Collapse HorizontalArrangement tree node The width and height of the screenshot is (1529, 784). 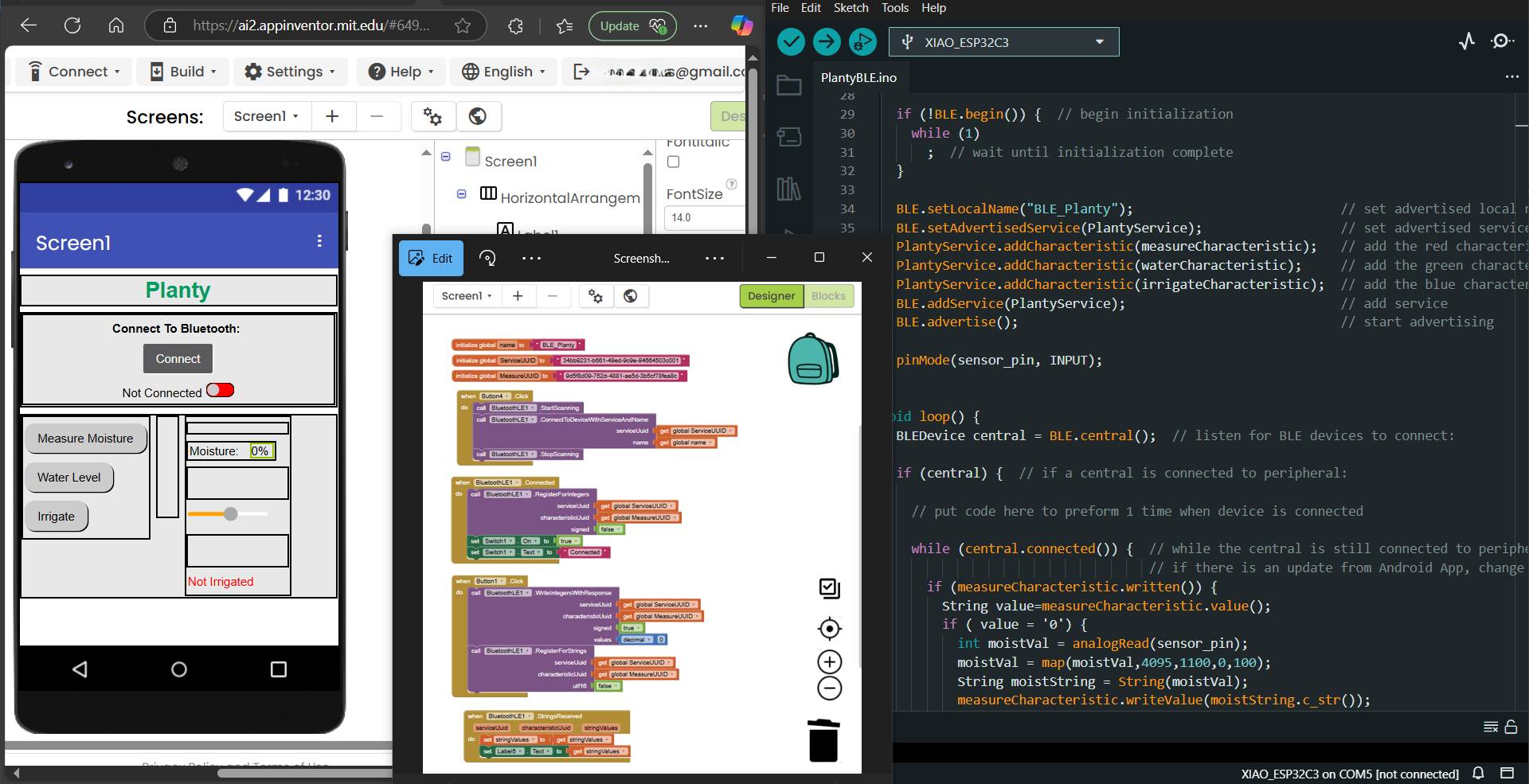pyautogui.click(x=461, y=193)
